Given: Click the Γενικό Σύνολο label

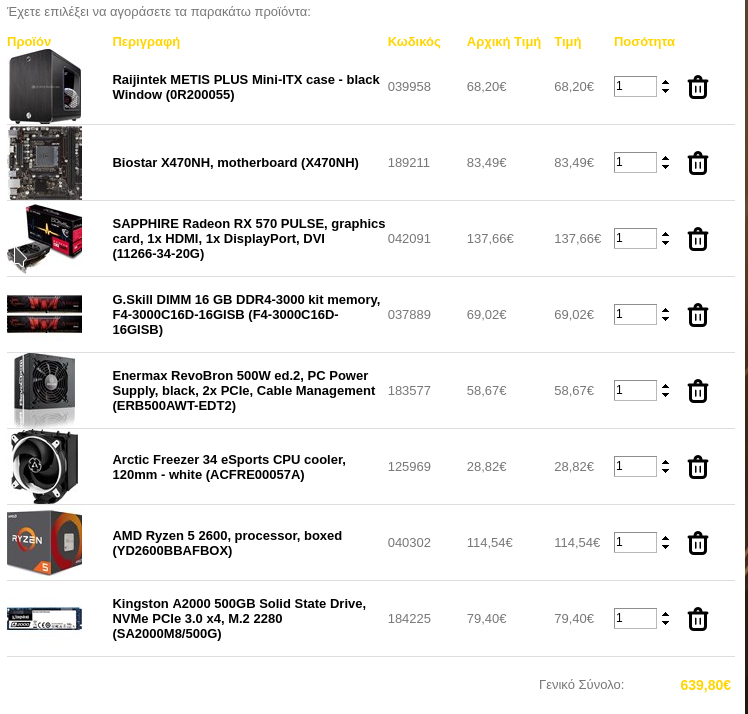Looking at the screenshot, I should (x=582, y=684).
